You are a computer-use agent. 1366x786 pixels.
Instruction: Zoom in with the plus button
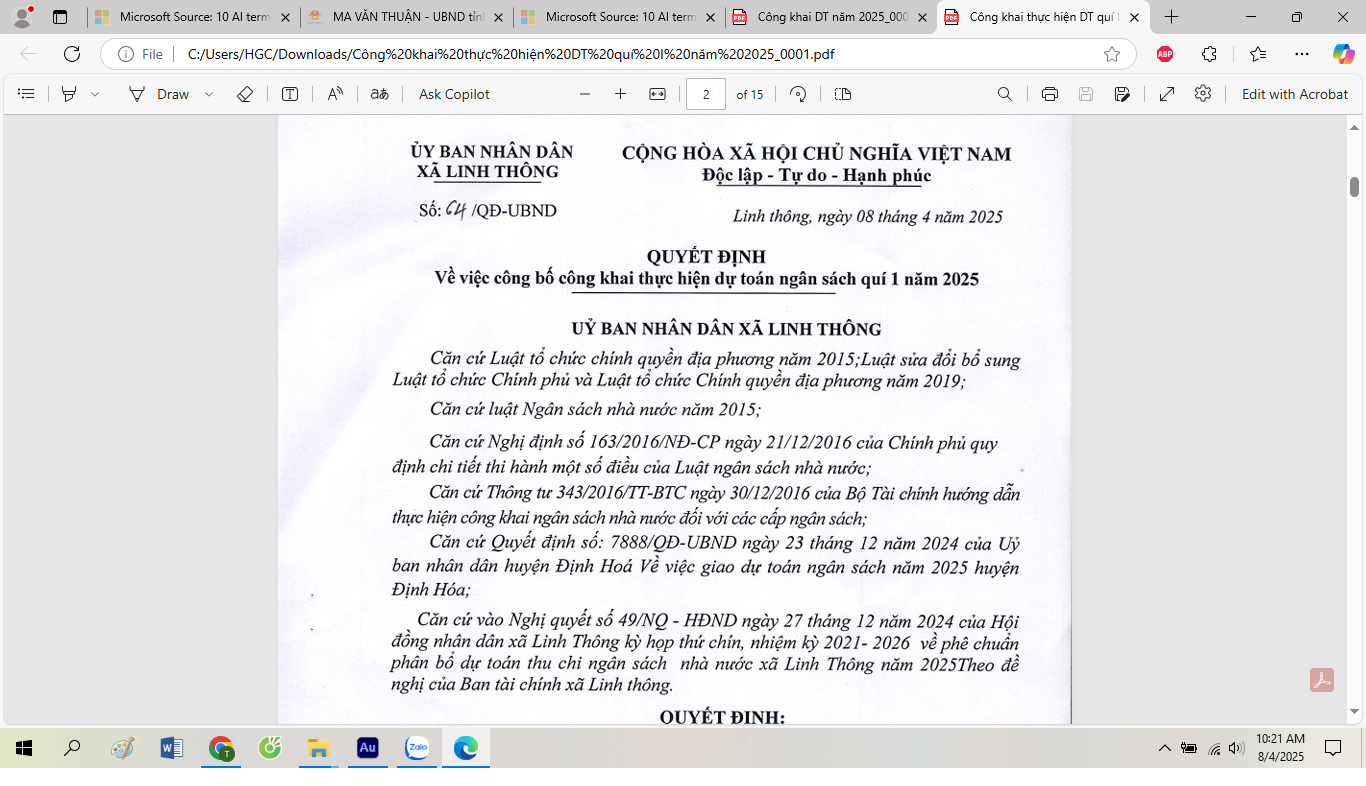tap(620, 94)
